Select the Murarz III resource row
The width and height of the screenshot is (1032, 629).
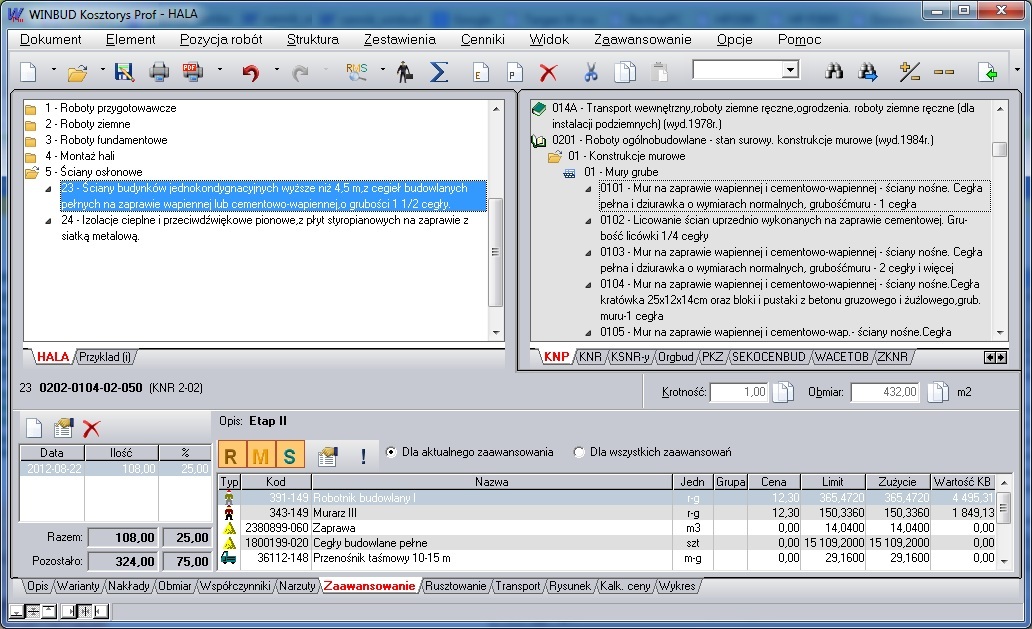[x=606, y=513]
